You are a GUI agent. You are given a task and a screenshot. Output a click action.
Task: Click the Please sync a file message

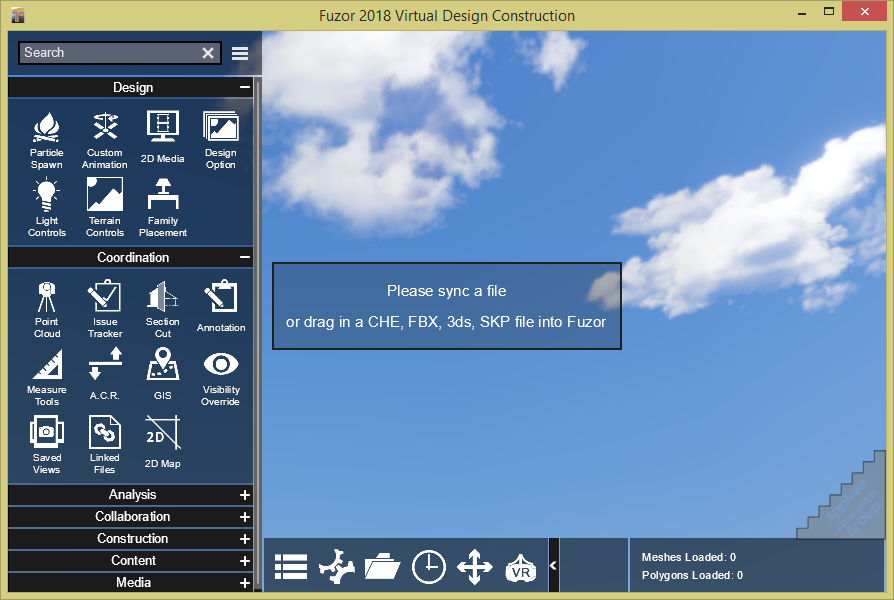[446, 291]
